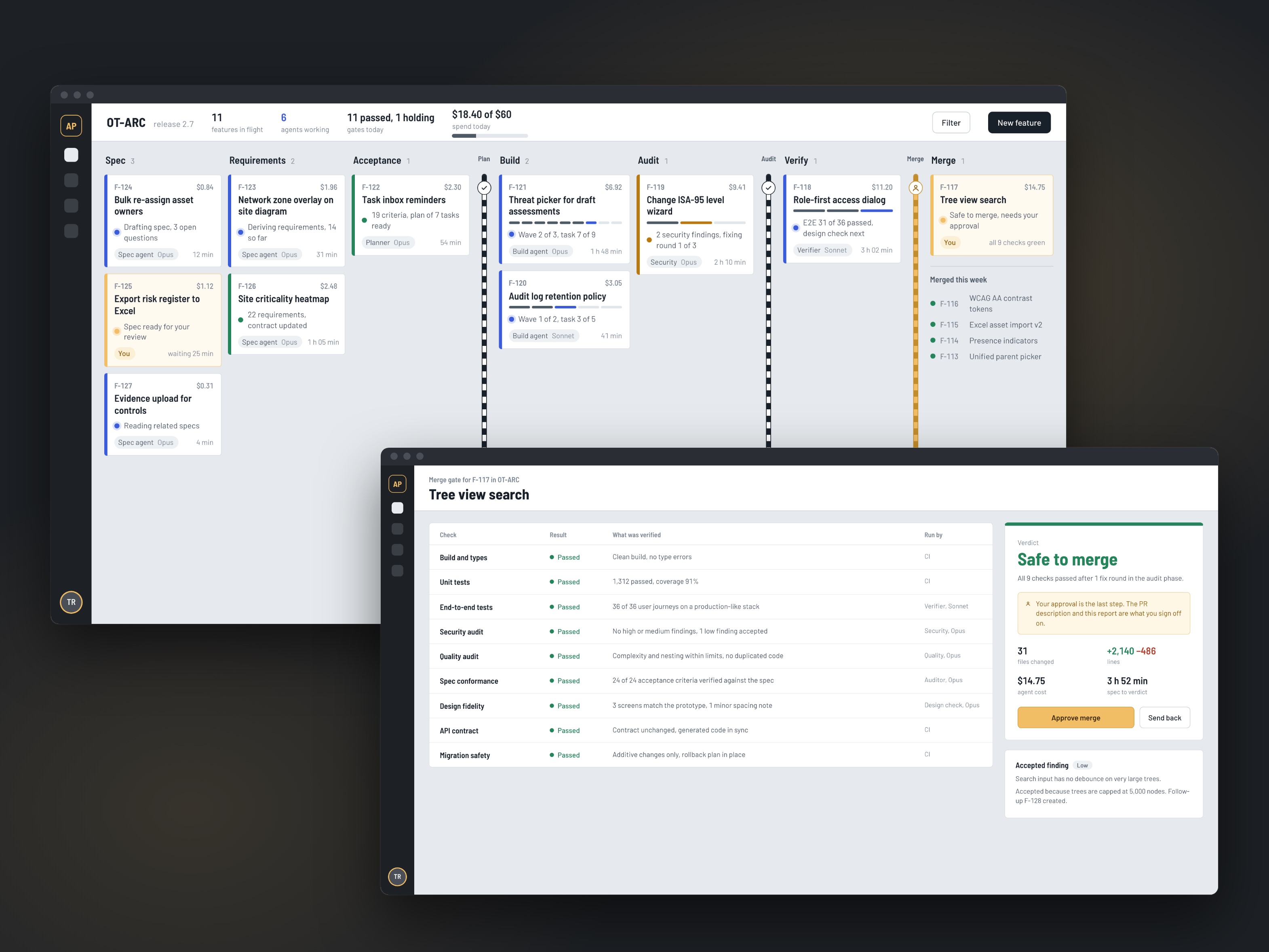This screenshot has width=1269, height=952.
Task: Open the F-118 Role-first access dialog card
Action: point(842,219)
